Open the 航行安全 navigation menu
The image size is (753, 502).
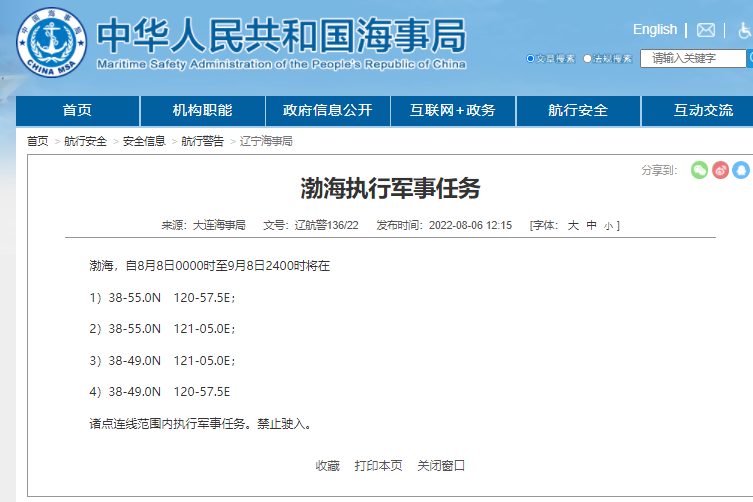pyautogui.click(x=577, y=110)
